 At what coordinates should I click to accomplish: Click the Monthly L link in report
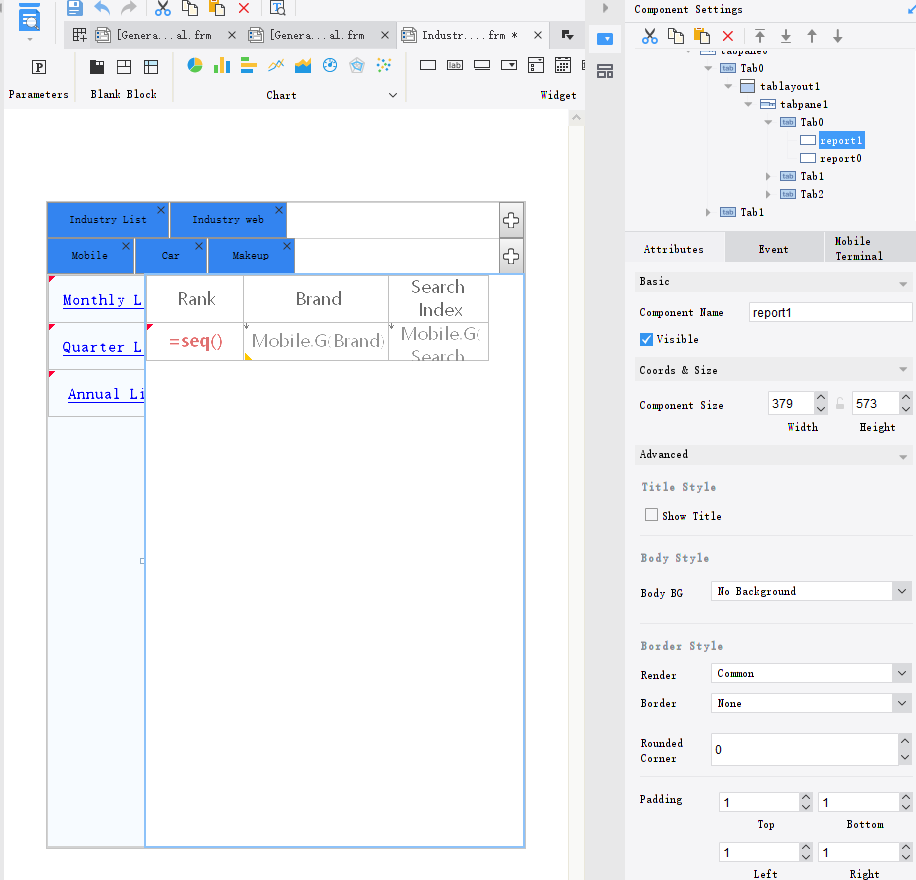point(102,300)
